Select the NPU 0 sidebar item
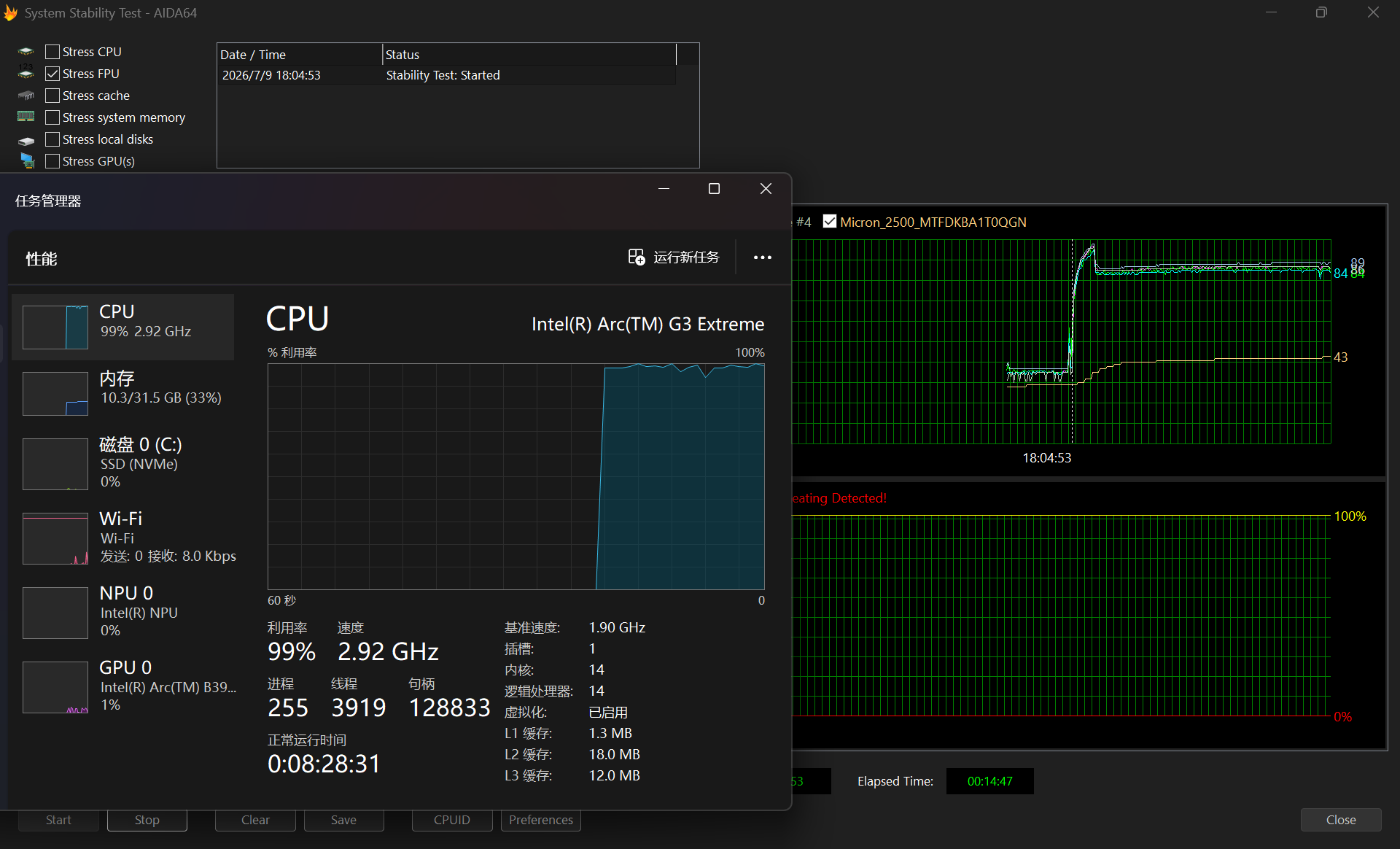Image resolution: width=1400 pixels, height=849 pixels. 122,613
